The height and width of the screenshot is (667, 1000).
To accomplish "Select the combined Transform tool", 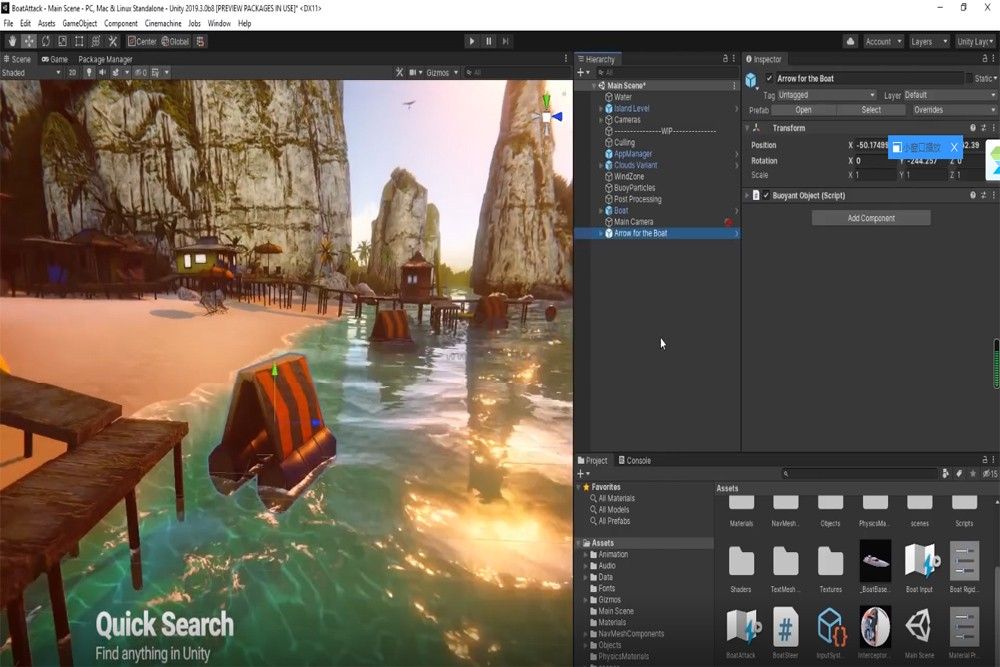I will [x=96, y=41].
